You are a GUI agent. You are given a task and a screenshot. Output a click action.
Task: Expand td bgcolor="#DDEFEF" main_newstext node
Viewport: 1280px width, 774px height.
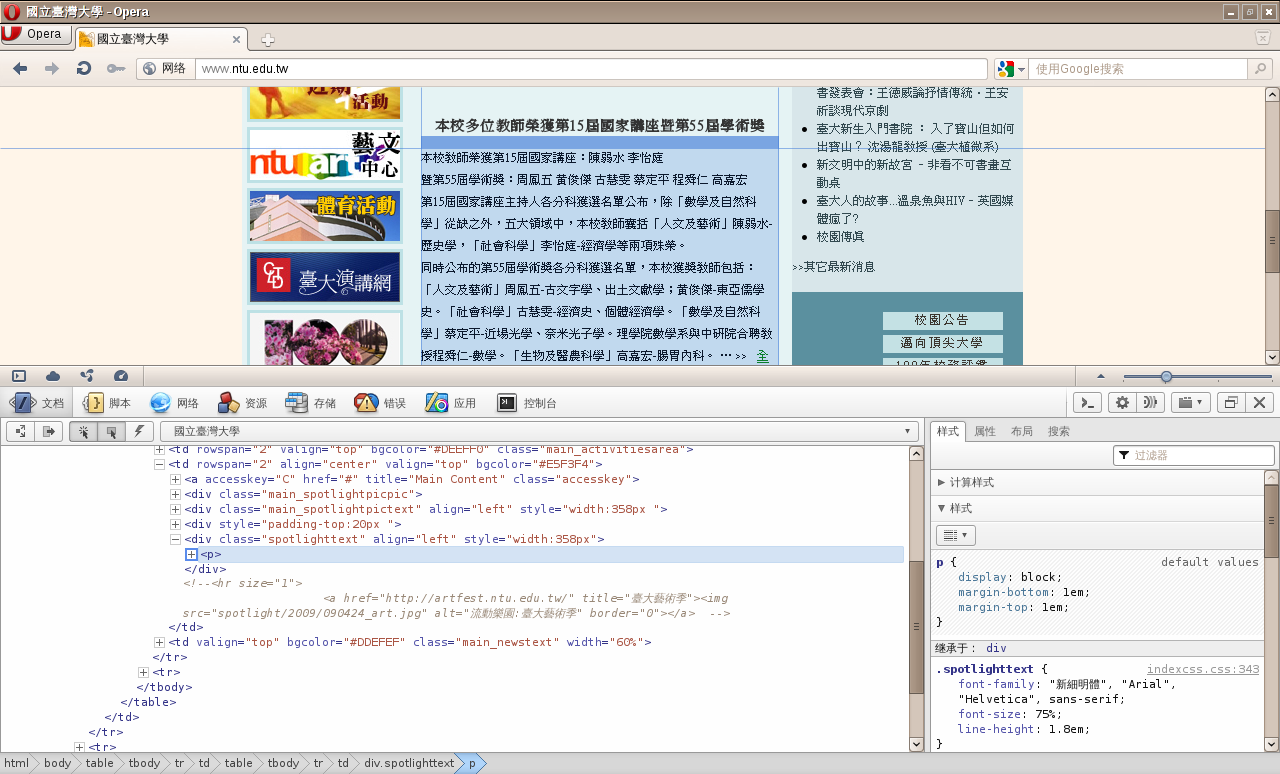coord(159,642)
